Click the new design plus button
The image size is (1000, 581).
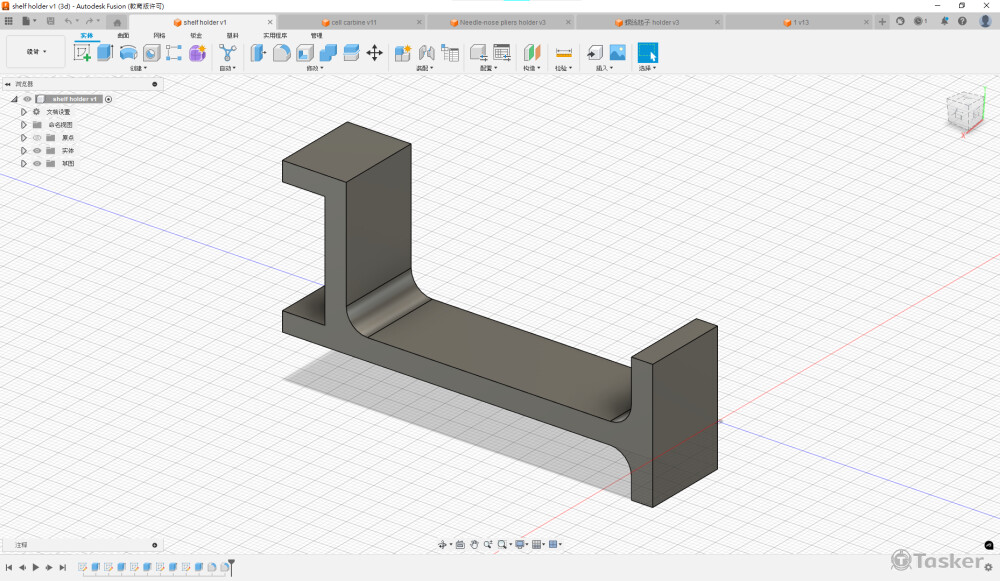pyautogui.click(x=882, y=21)
